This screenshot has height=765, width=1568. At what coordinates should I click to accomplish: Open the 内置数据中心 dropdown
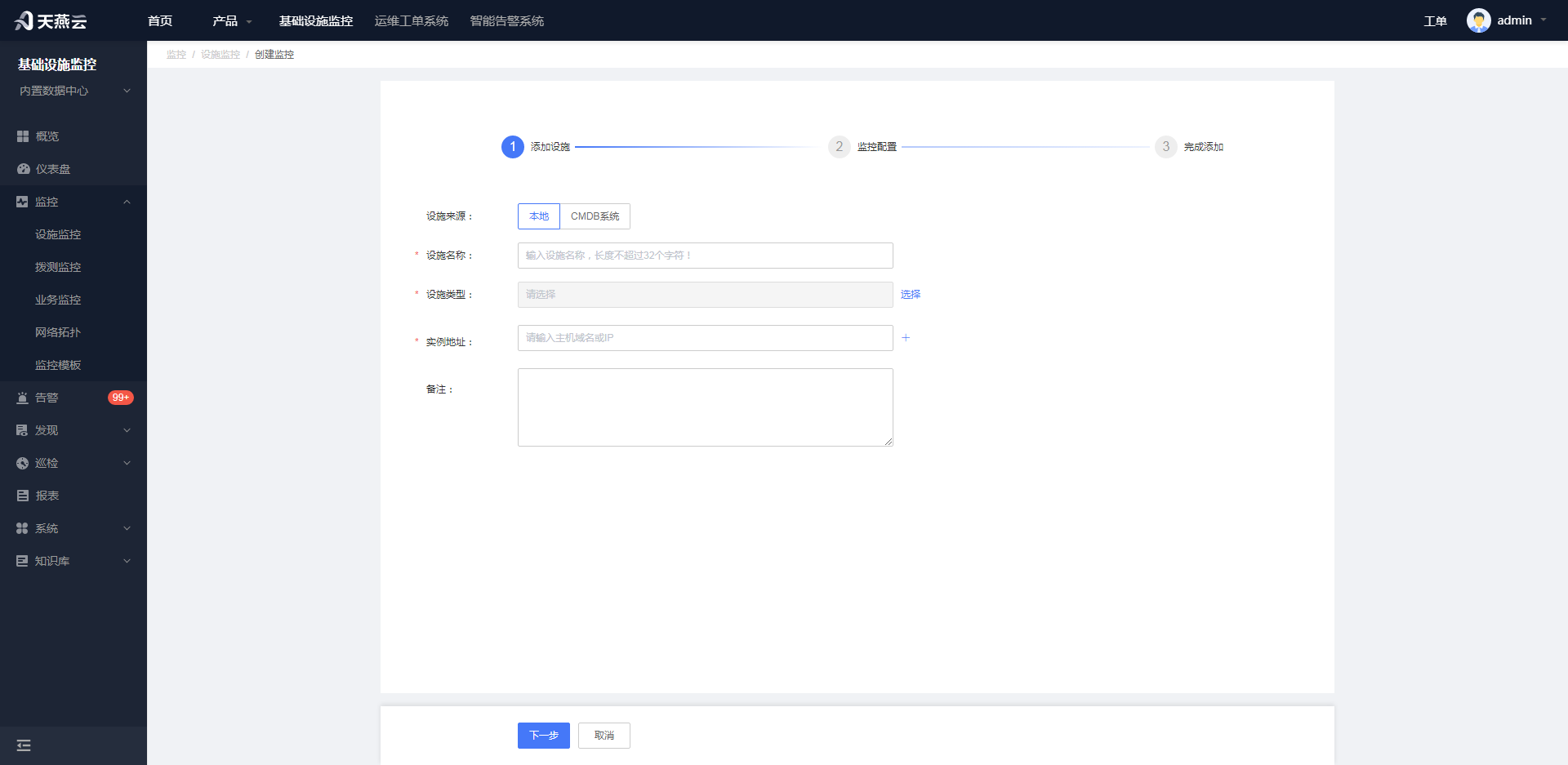(73, 91)
